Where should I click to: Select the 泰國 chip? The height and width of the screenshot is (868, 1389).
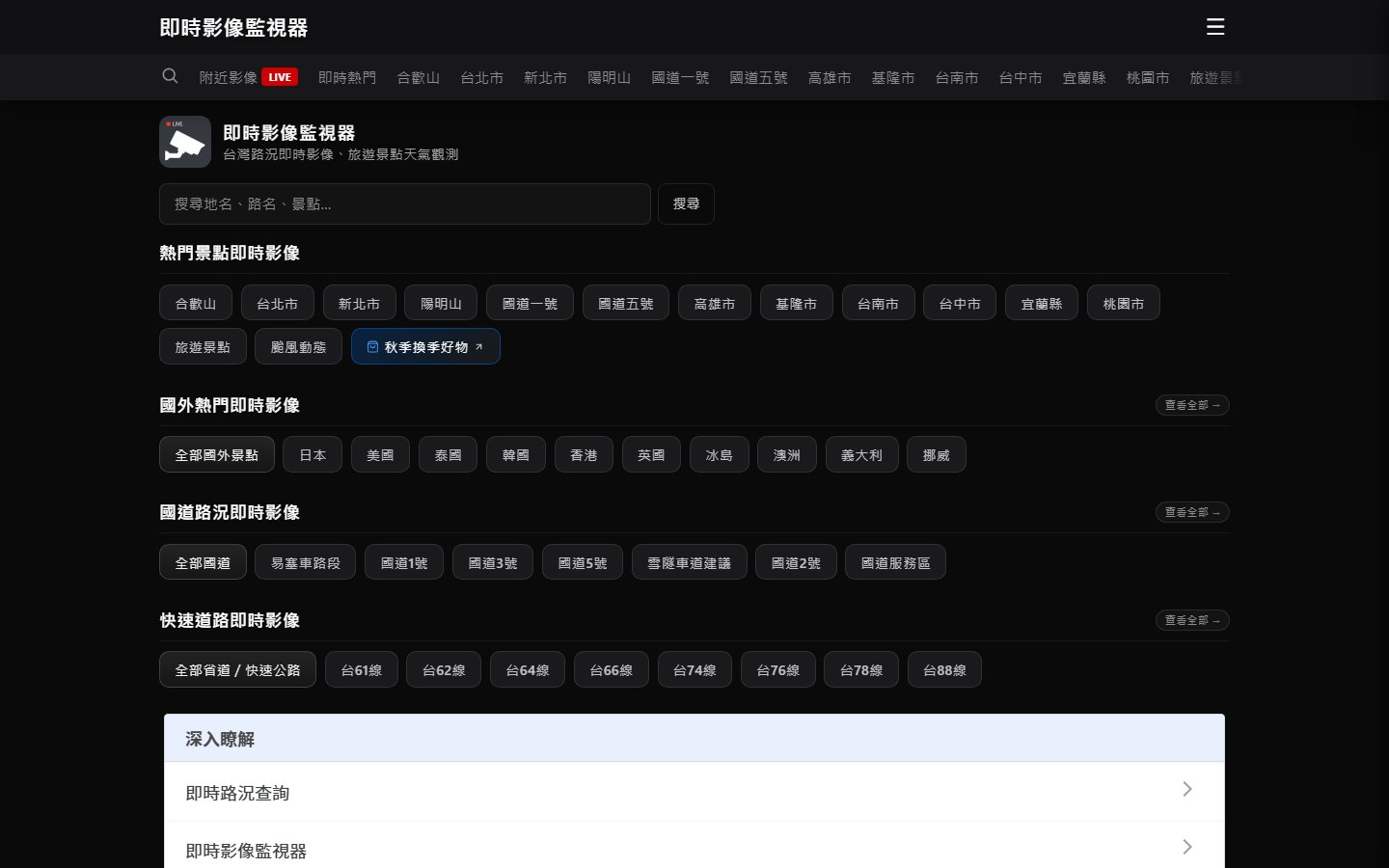pos(449,454)
